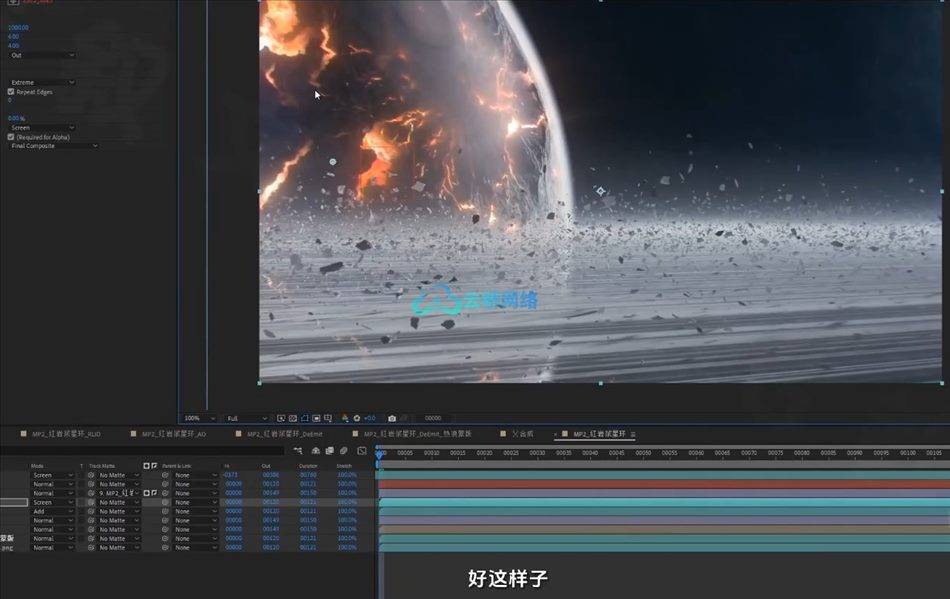Toggle the transparency grid icon in viewer
The width and height of the screenshot is (950, 599).
click(x=293, y=419)
